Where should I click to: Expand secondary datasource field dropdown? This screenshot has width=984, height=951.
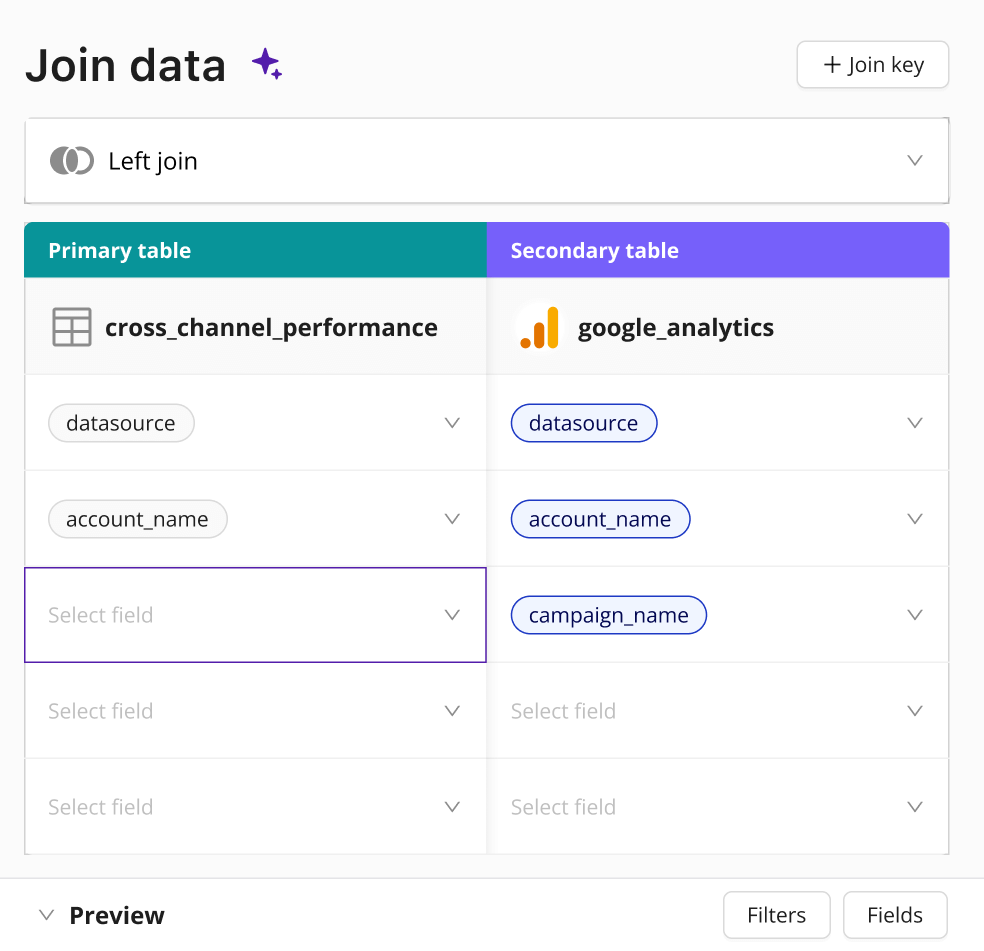click(x=914, y=423)
